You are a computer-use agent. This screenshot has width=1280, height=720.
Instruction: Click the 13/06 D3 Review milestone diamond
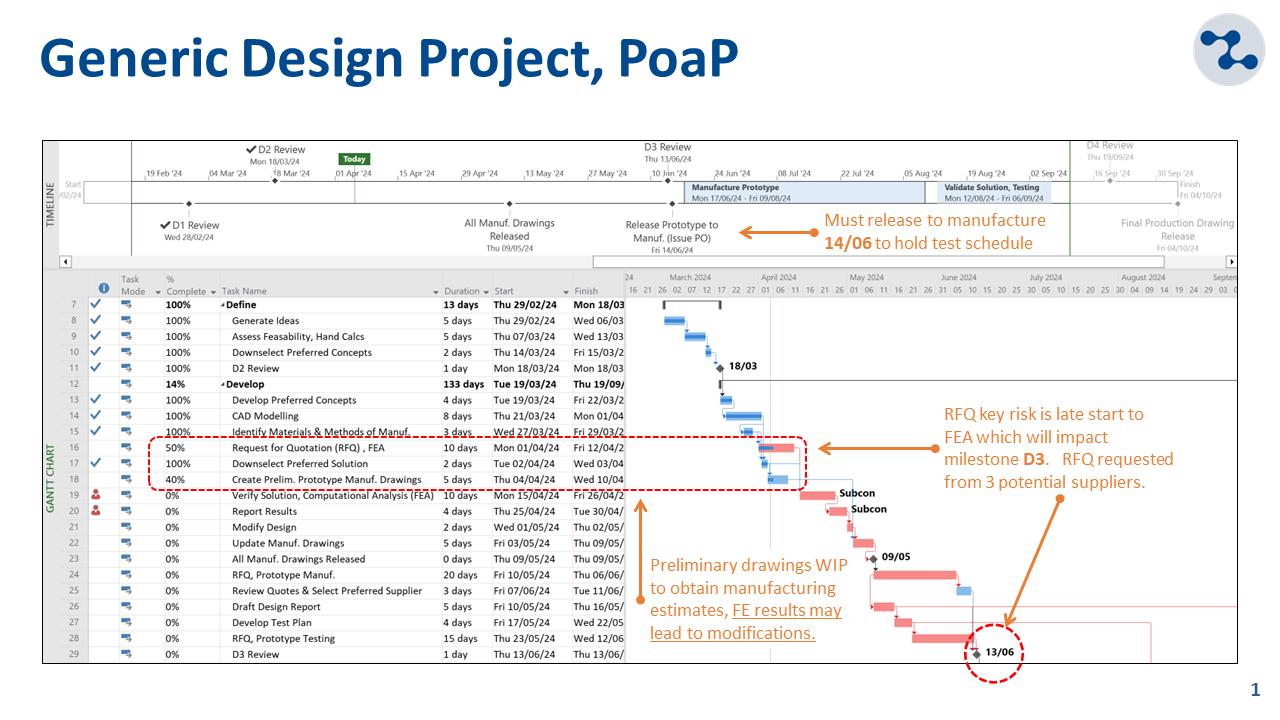[976, 654]
